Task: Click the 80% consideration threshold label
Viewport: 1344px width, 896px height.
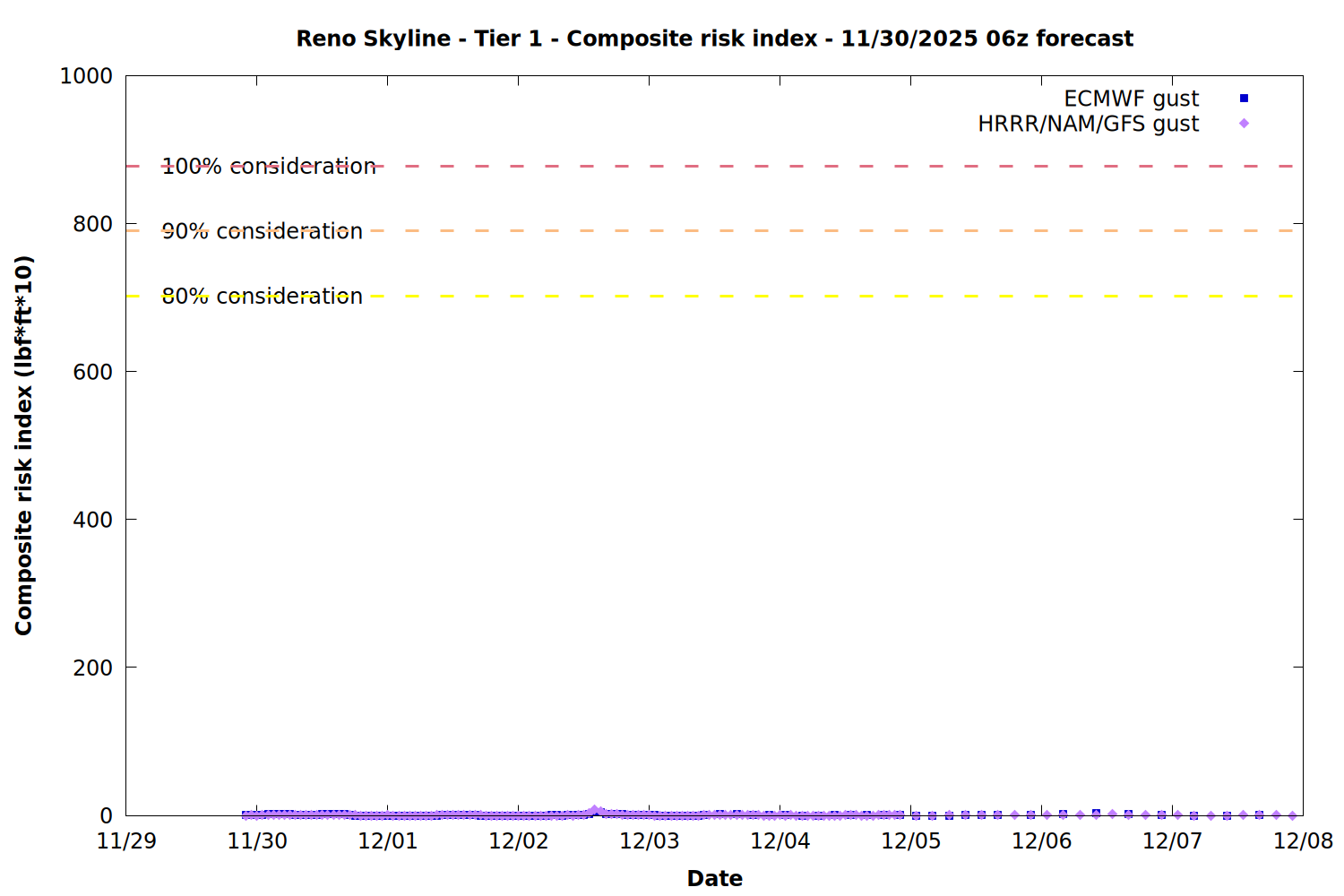Action: coord(263,297)
